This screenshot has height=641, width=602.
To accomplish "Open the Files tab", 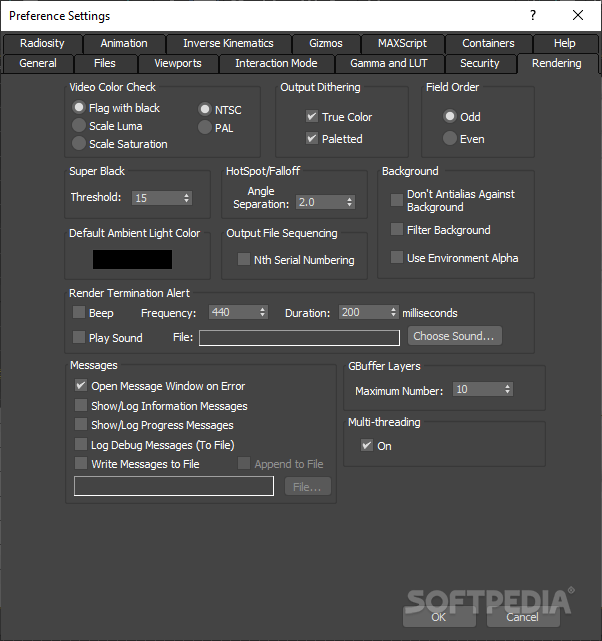I will point(105,63).
